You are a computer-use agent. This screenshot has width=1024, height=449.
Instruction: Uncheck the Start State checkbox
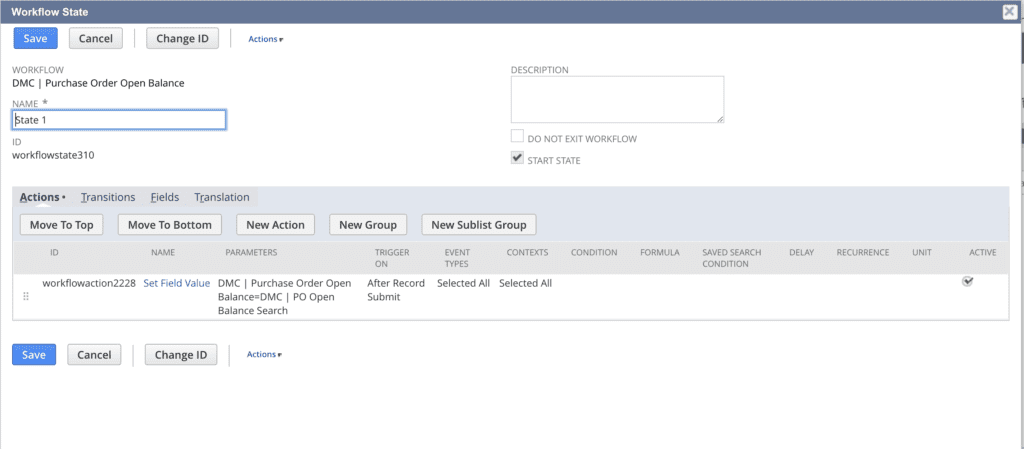coord(517,159)
